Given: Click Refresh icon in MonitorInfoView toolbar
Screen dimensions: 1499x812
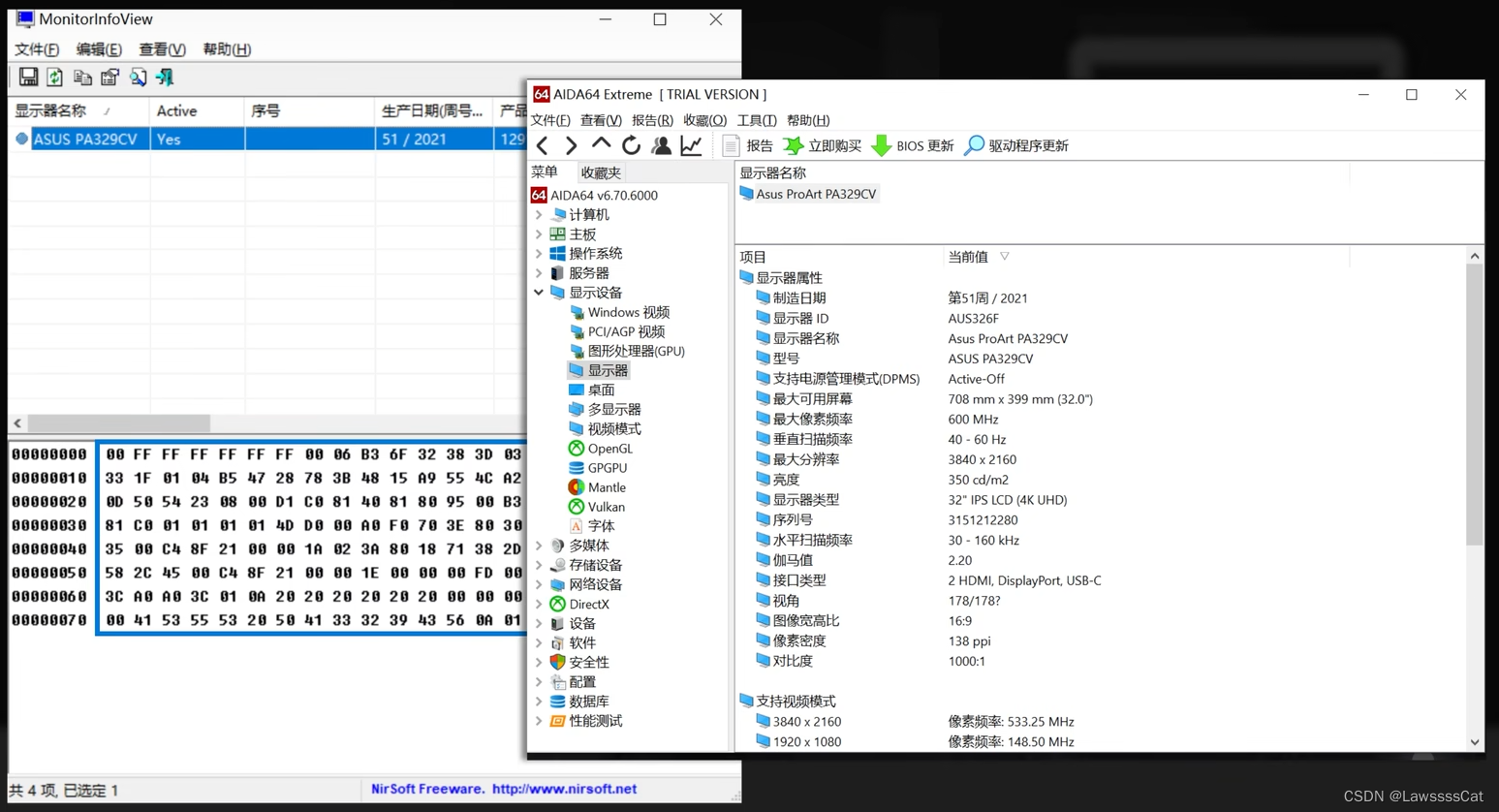Looking at the screenshot, I should coord(55,77).
